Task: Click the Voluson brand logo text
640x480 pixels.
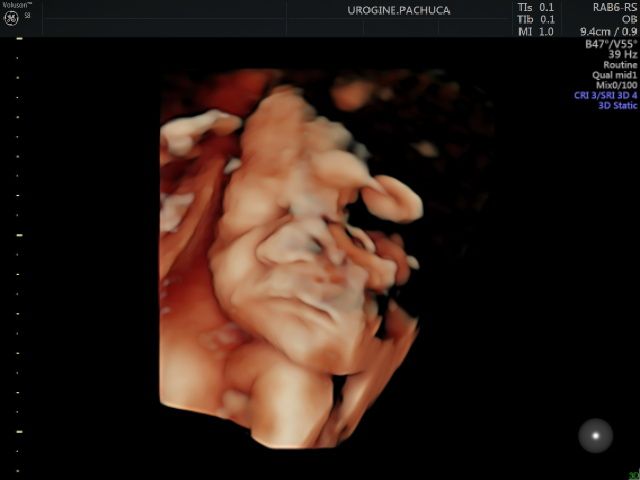Action: pyautogui.click(x=15, y=5)
